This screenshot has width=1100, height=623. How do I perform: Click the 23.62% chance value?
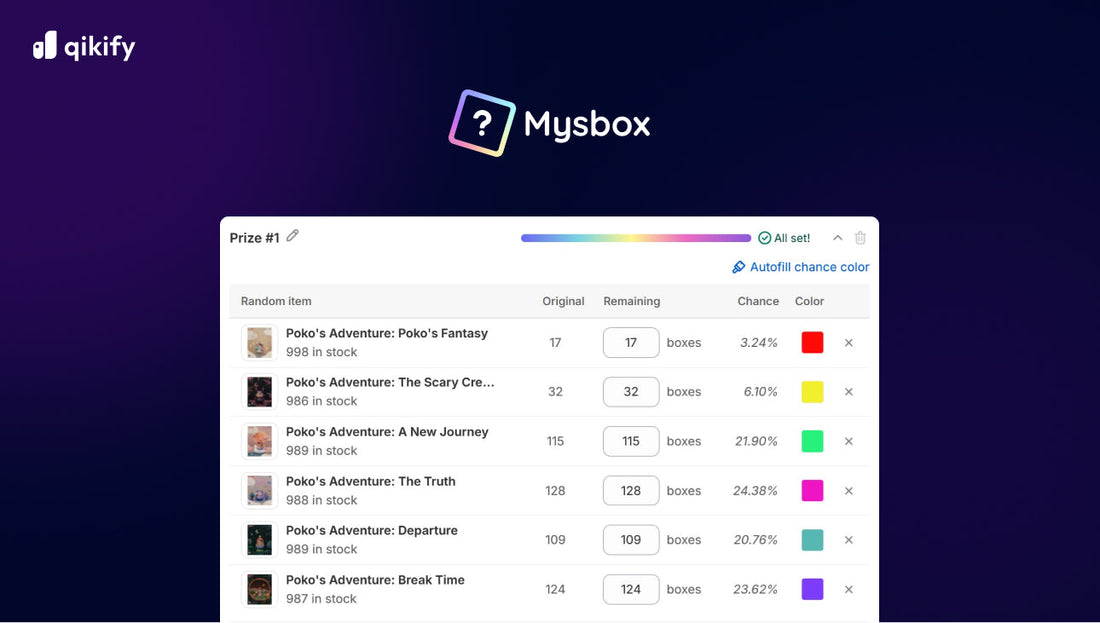(x=755, y=589)
